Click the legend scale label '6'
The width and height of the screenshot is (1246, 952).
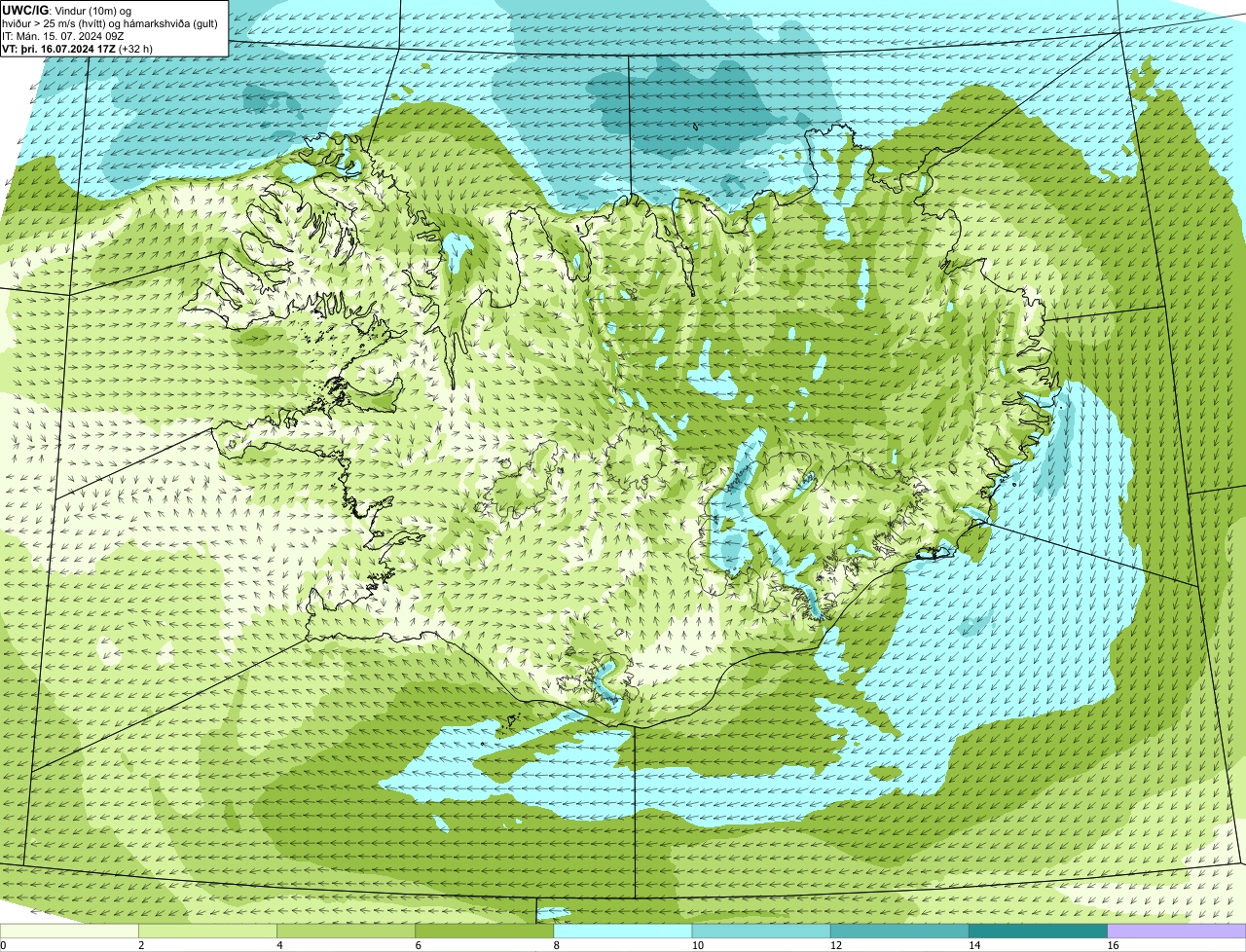(418, 945)
